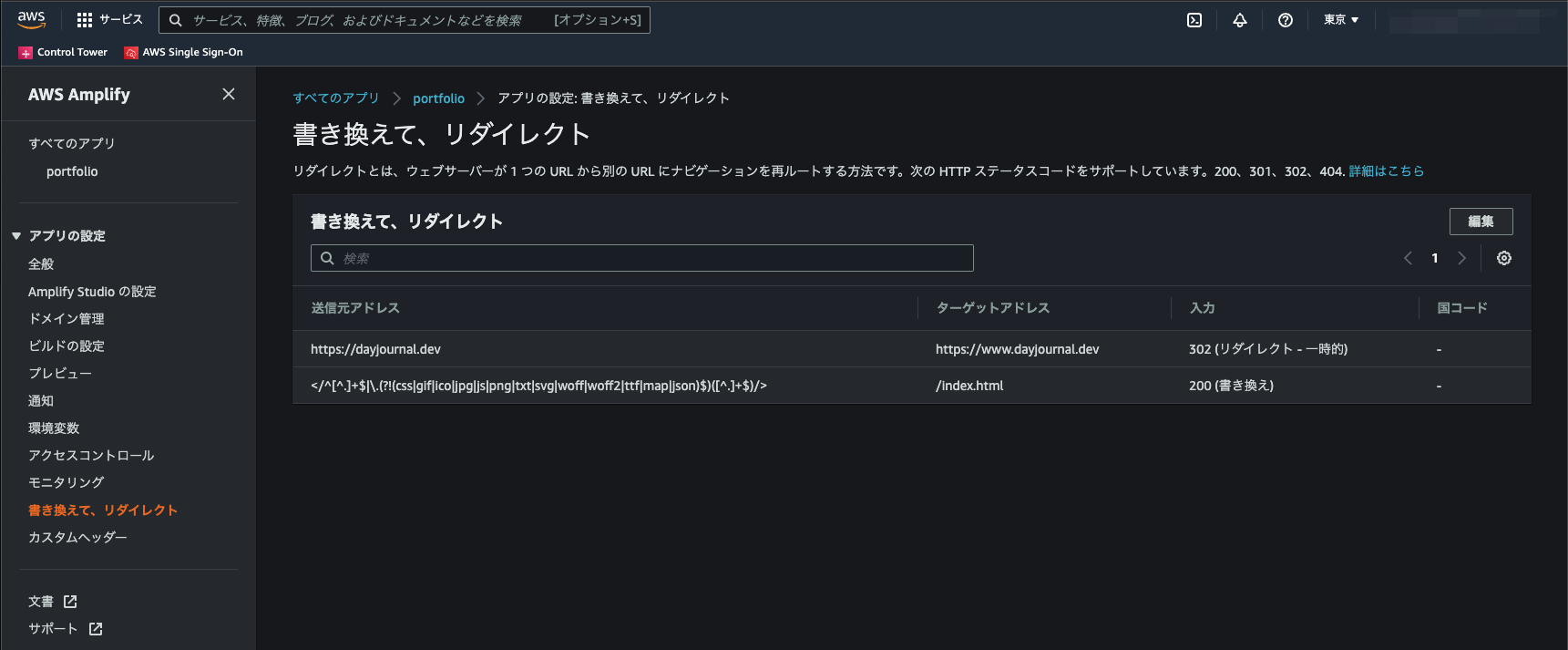
Task: Click the ターゲットアドレス column header
Action: click(993, 308)
